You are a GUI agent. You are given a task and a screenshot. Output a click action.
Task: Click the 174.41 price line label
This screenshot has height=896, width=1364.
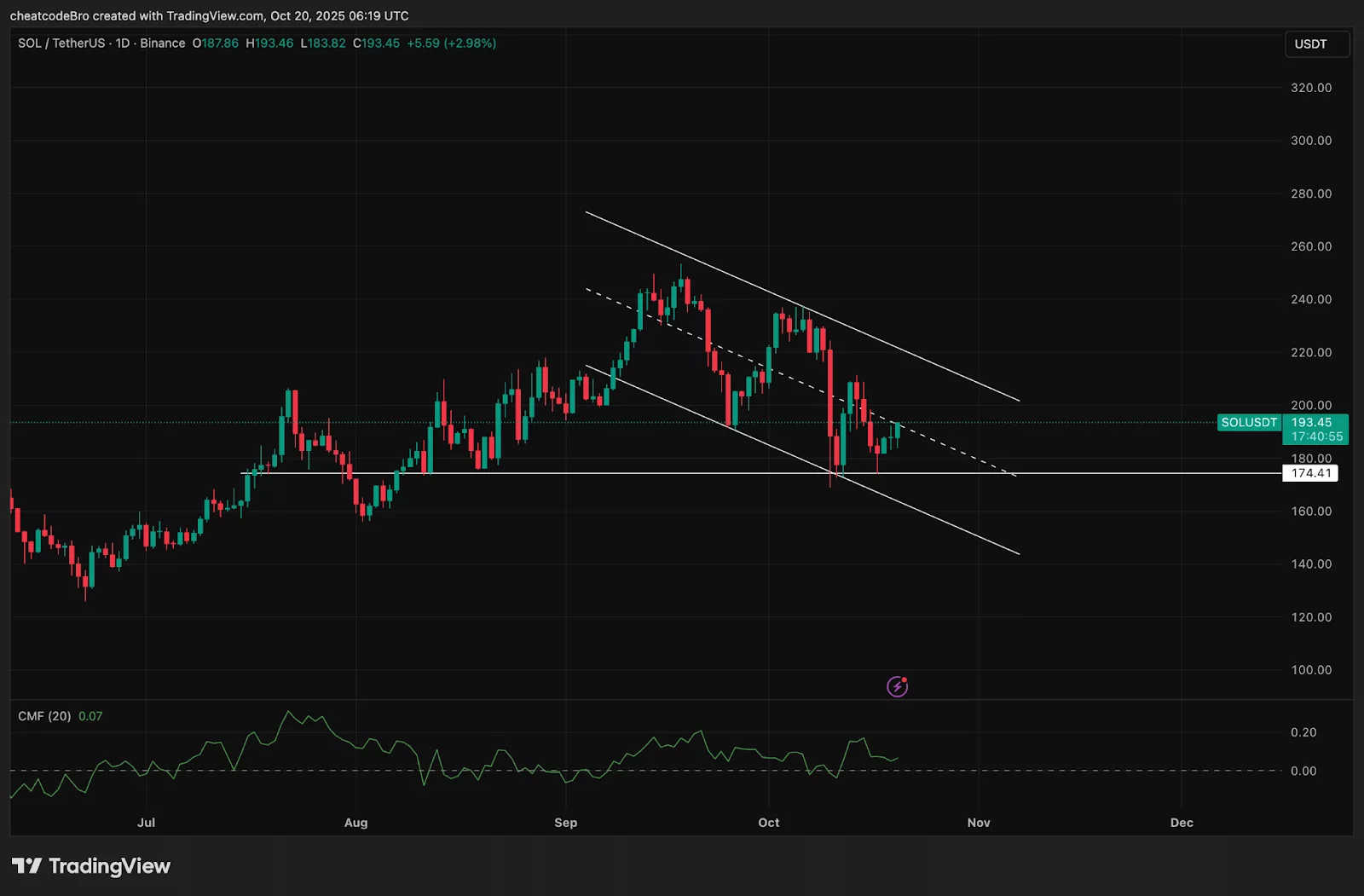[x=1310, y=473]
